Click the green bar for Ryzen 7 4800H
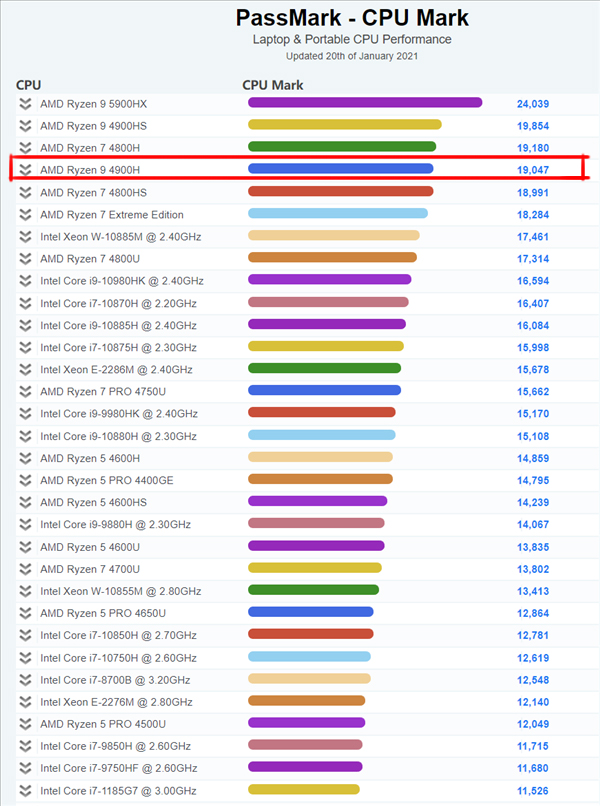This screenshot has height=806, width=600. (x=342, y=147)
